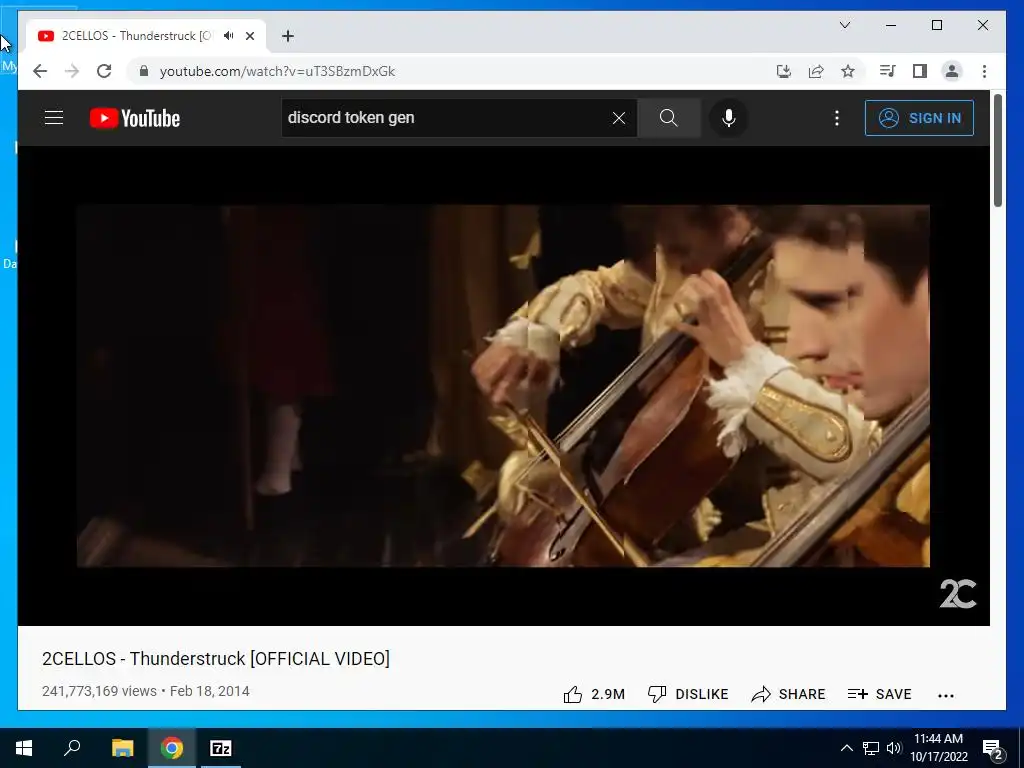Click the DISLIKE button

688,694
